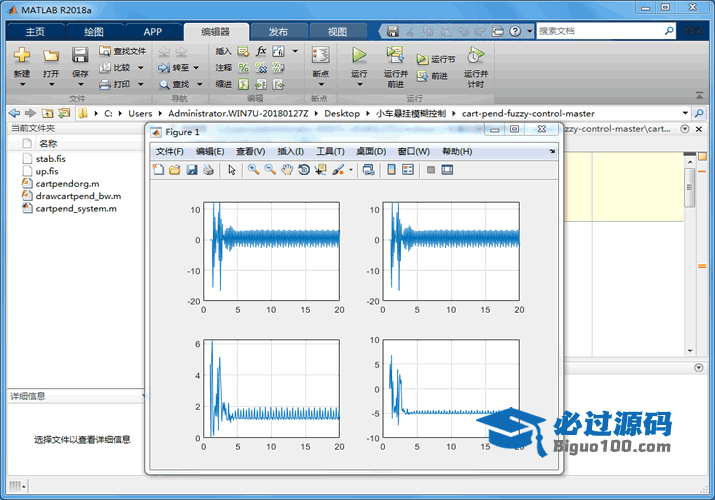Image resolution: width=715 pixels, height=500 pixels.
Task: Open a file using Figure 1's Open icon
Action: (175, 170)
